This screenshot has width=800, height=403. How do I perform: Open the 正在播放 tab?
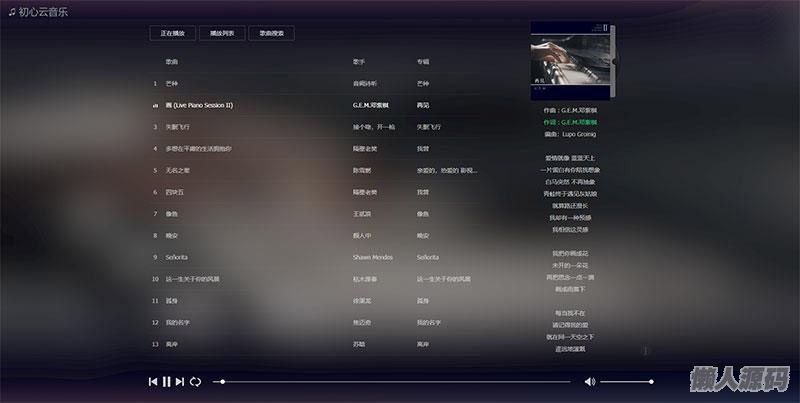click(x=172, y=33)
